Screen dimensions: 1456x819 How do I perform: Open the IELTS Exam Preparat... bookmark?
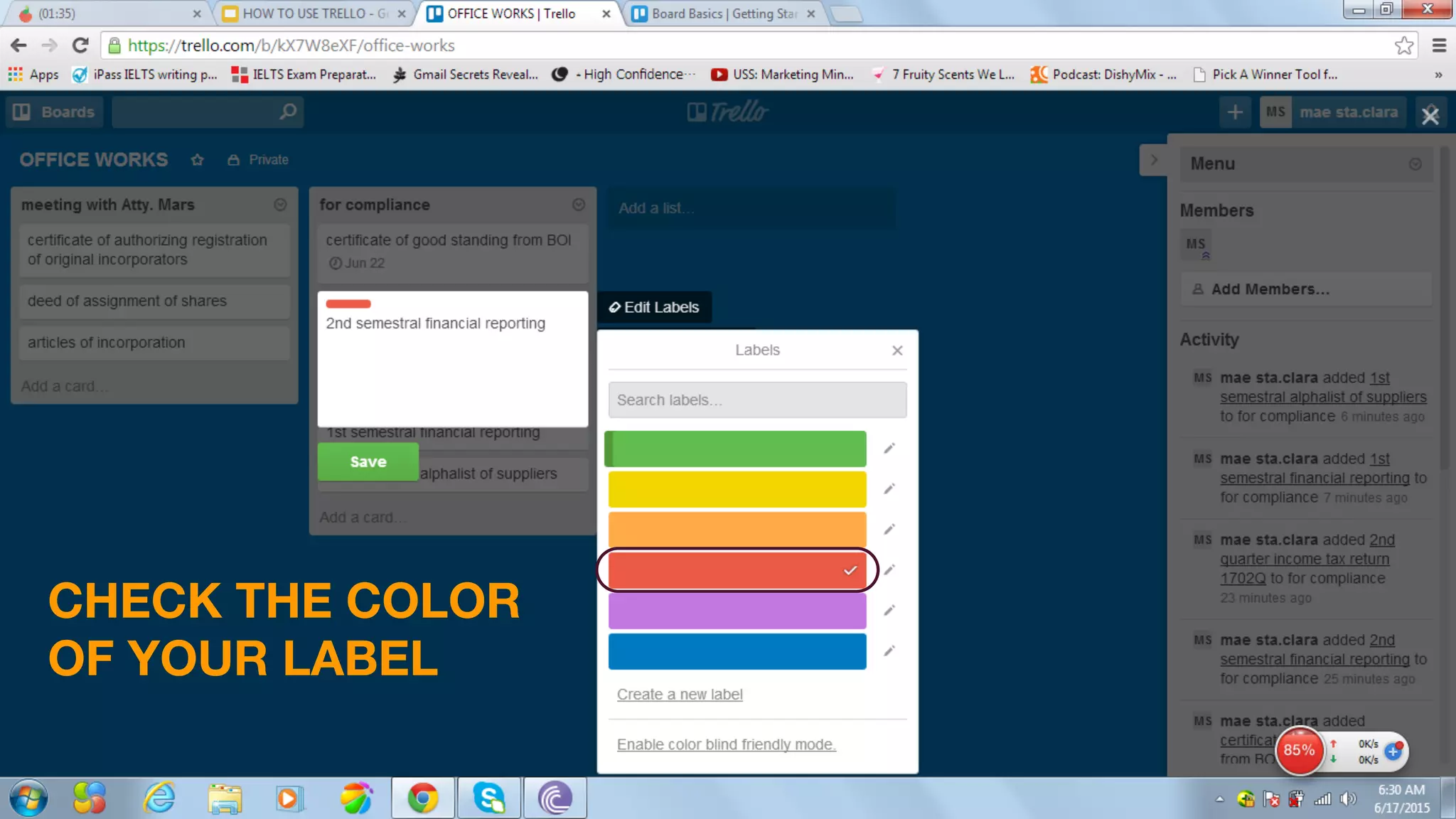[304, 75]
